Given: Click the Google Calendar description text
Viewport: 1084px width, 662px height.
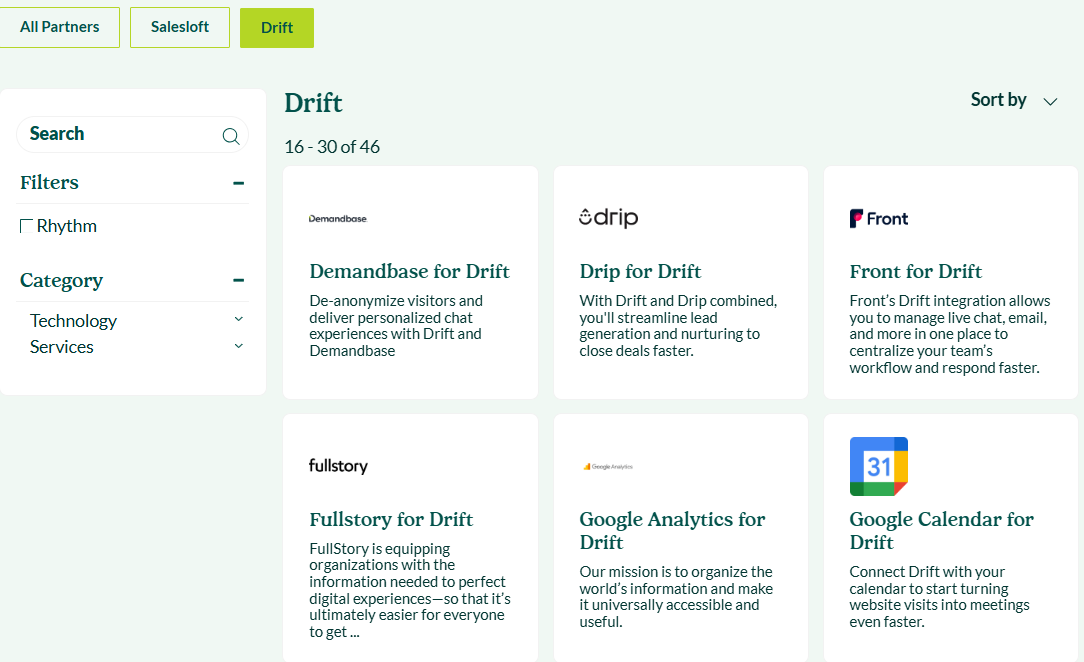Looking at the screenshot, I should (x=940, y=596).
